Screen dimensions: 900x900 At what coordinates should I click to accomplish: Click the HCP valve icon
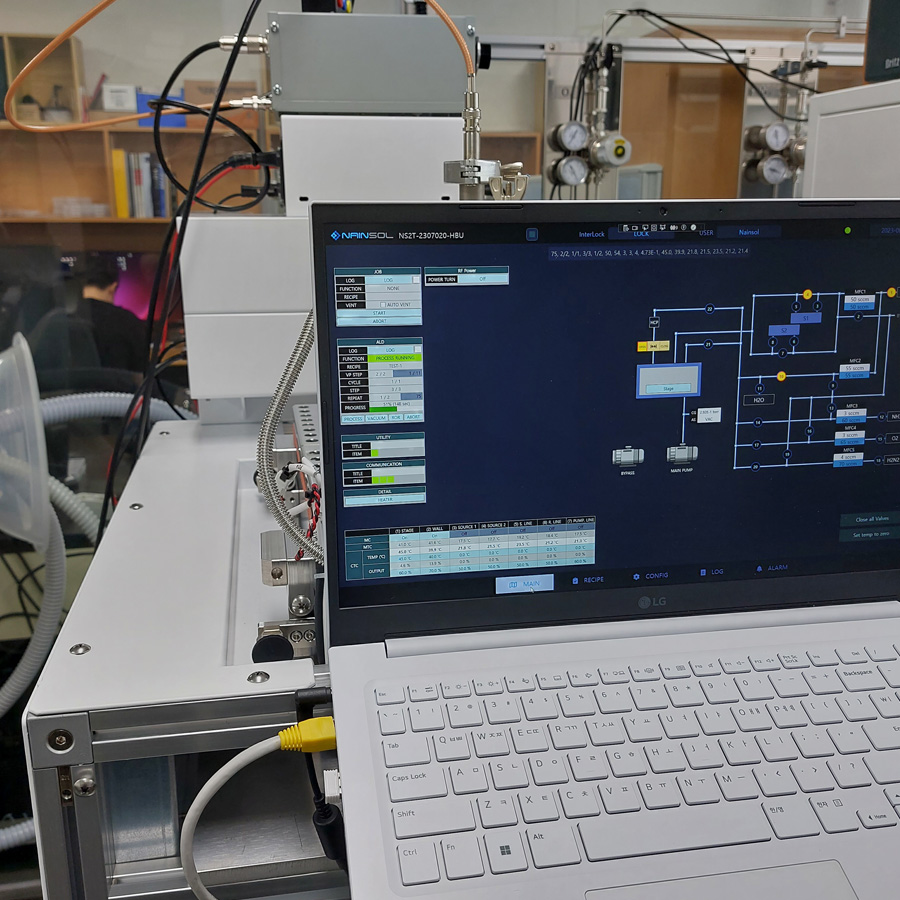[654, 322]
